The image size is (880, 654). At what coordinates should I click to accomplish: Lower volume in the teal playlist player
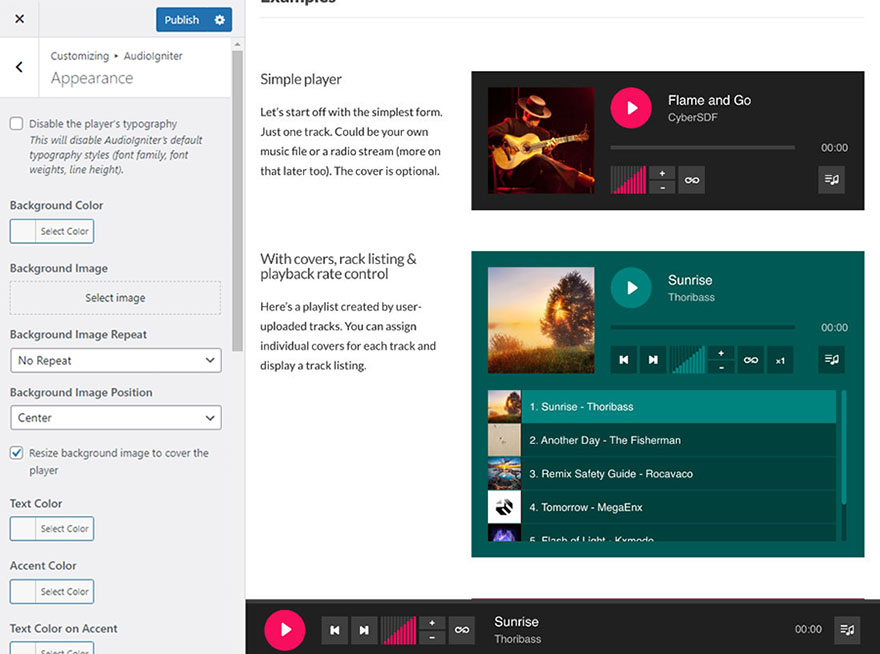click(x=721, y=367)
